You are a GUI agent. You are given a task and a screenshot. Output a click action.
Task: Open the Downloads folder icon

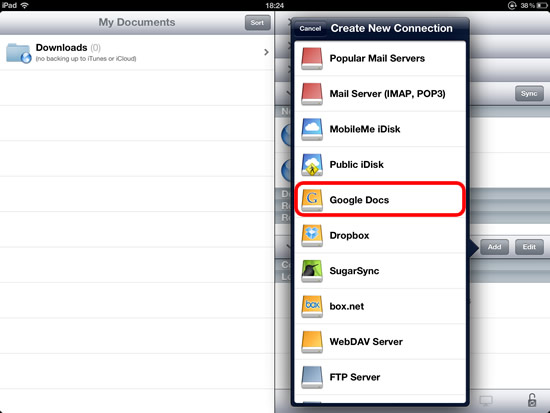click(x=19, y=53)
